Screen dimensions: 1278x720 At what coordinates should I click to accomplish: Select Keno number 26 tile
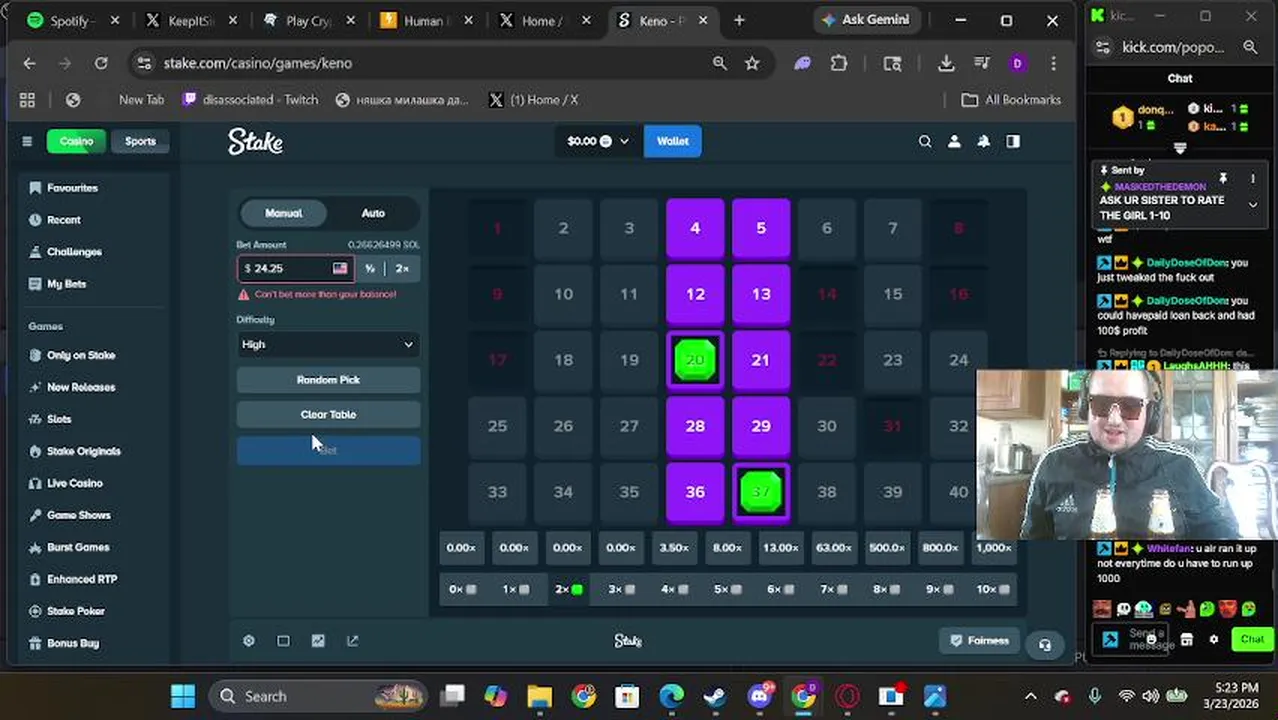[563, 426]
